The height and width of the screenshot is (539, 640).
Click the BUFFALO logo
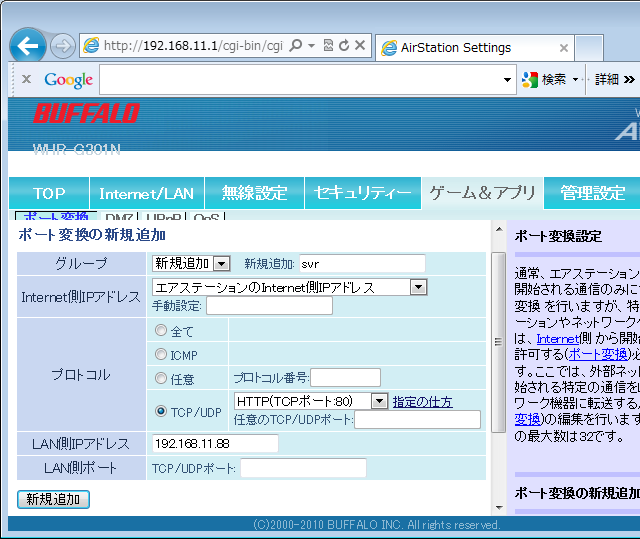pyautogui.click(x=86, y=113)
